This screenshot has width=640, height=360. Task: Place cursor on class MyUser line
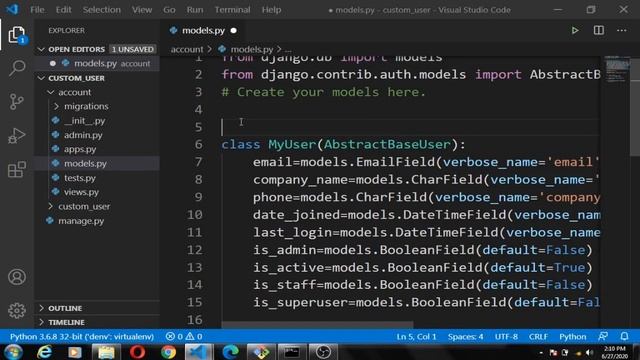click(x=343, y=144)
